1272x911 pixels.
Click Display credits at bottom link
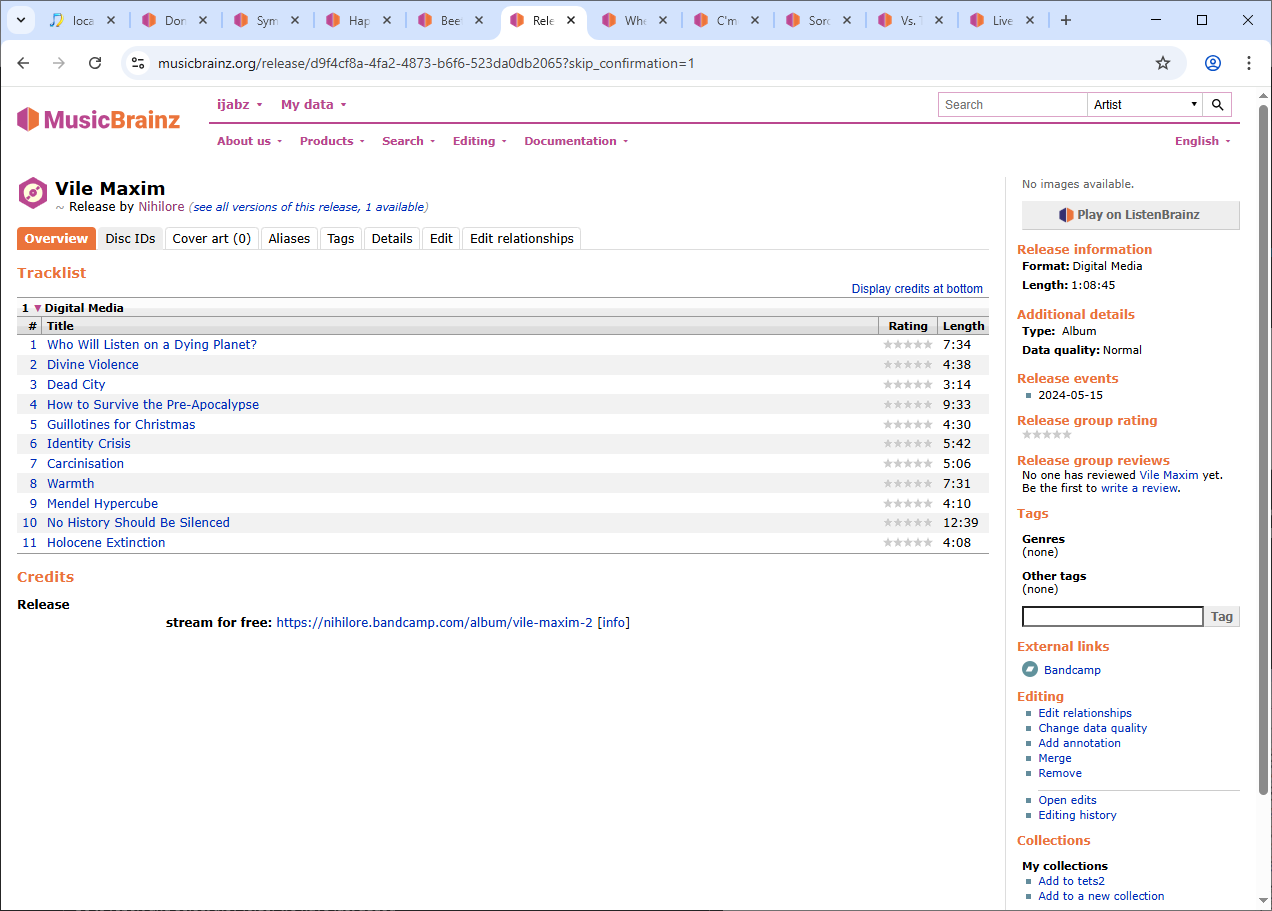(x=917, y=289)
